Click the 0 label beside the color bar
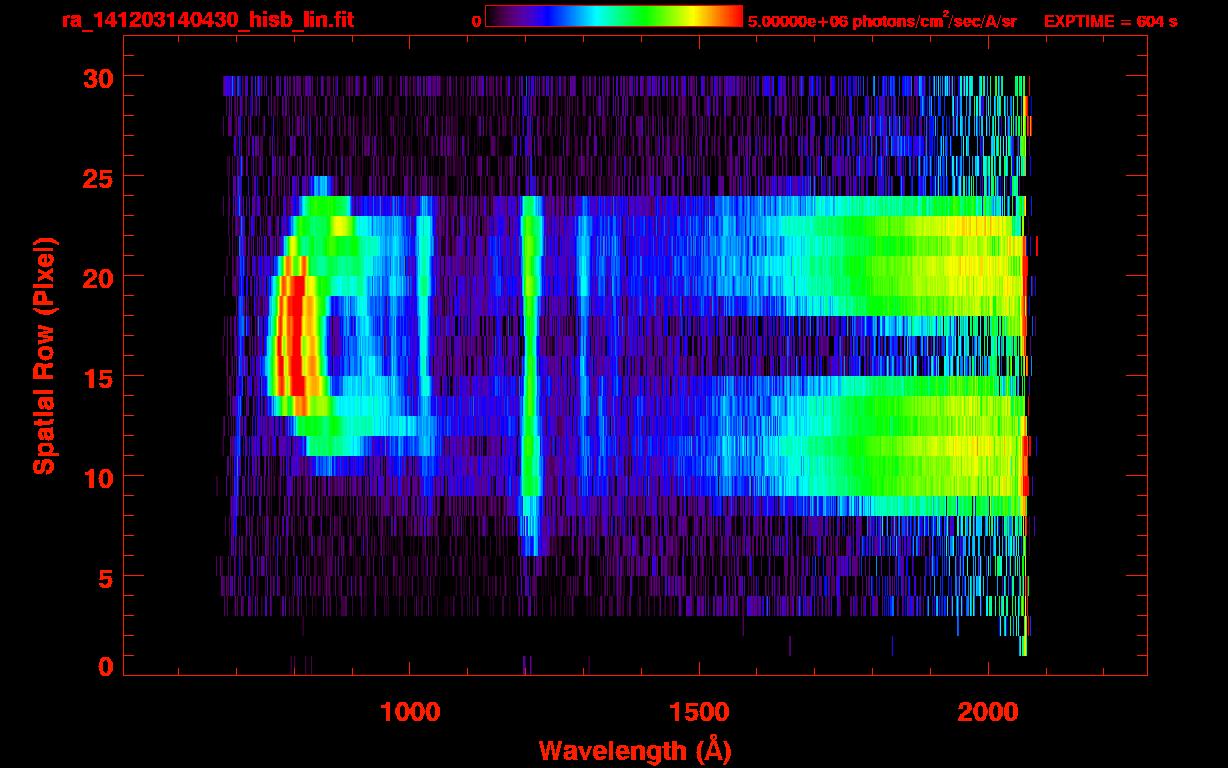The image size is (1228, 768). pos(476,21)
